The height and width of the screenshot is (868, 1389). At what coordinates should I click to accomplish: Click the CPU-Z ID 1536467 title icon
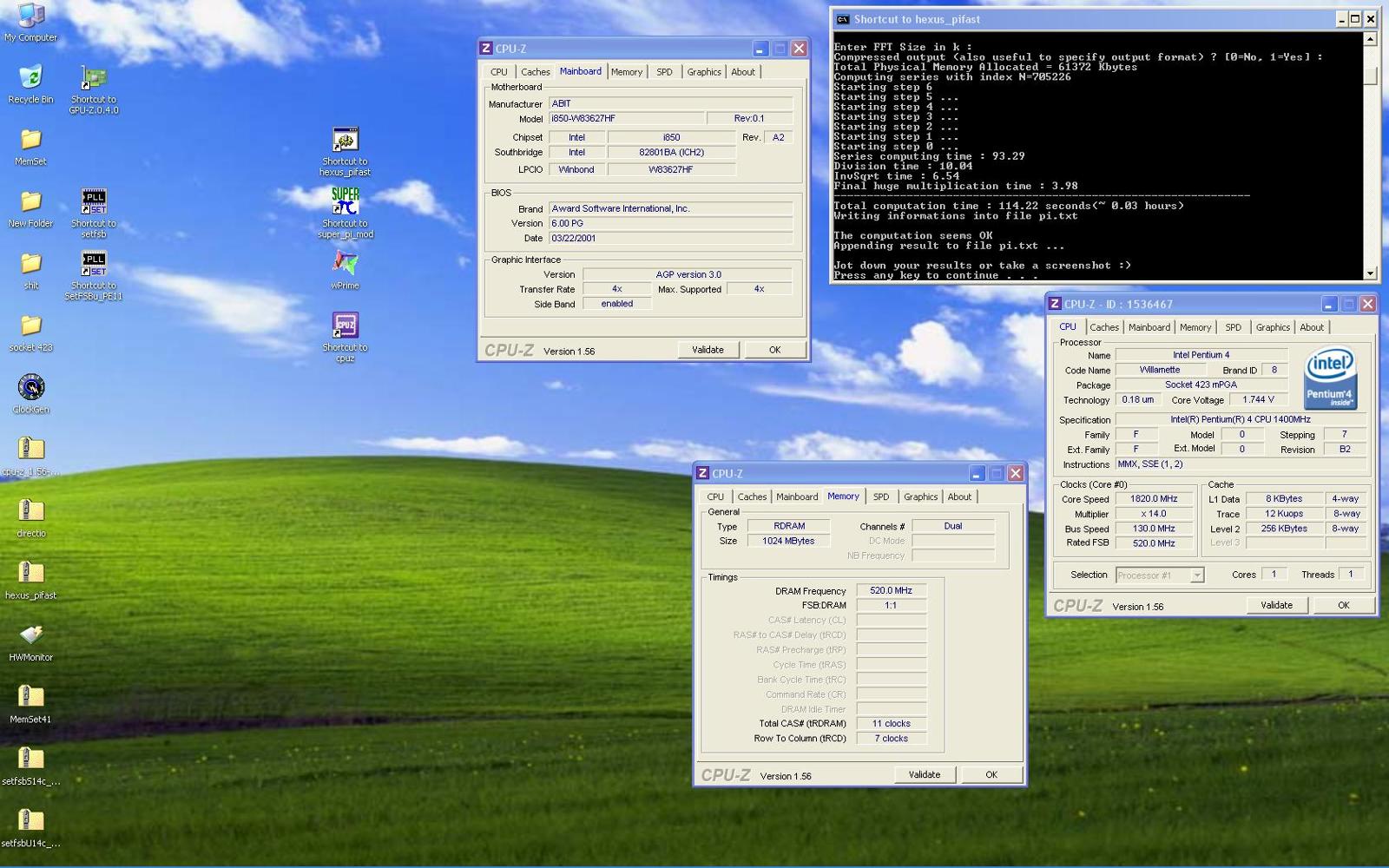1055,304
